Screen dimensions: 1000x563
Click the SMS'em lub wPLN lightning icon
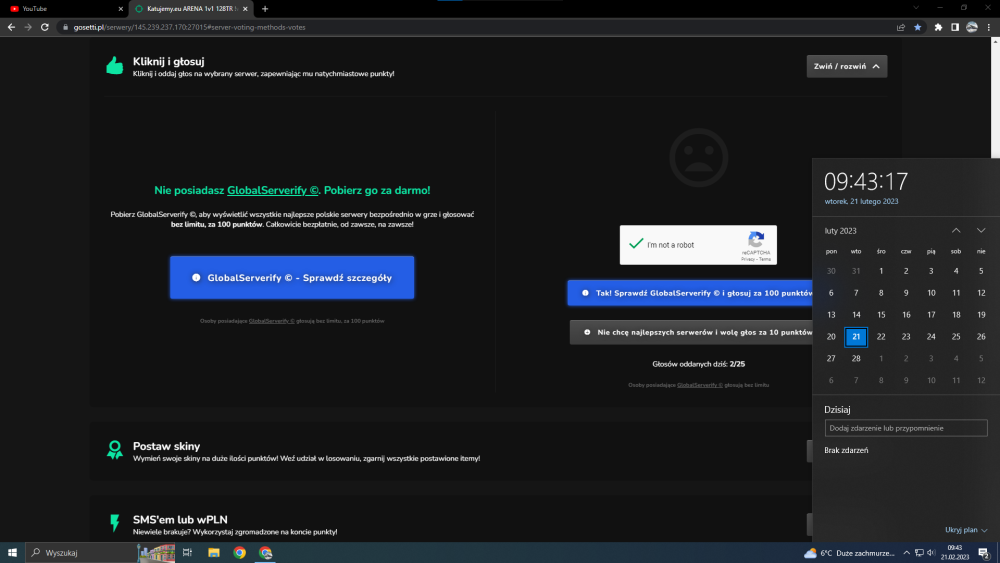(115, 523)
